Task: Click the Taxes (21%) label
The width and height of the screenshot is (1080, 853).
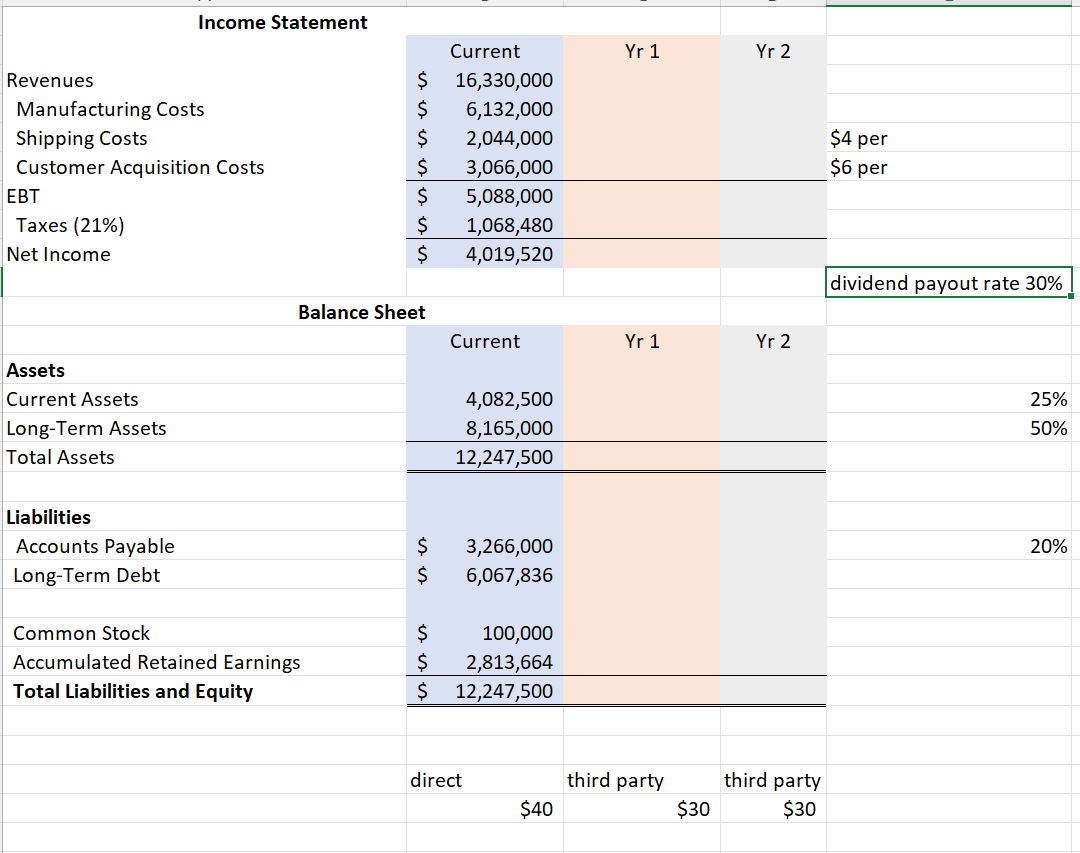Action: (x=70, y=225)
